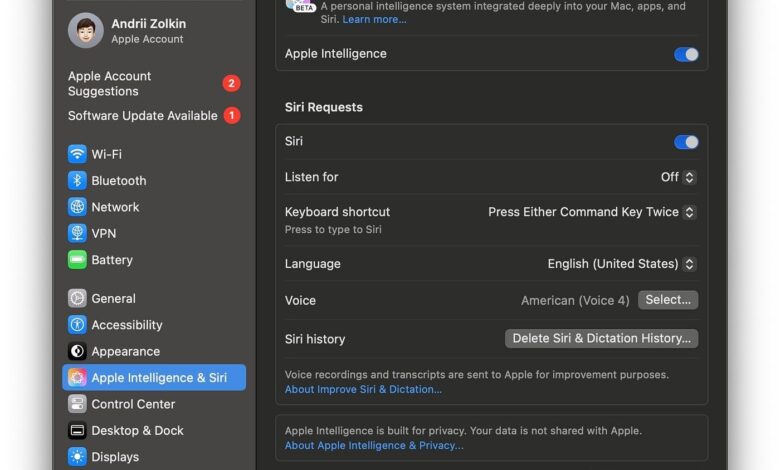Select Accessibility in sidebar
Screen dimensions: 780x470
[x=154, y=324]
